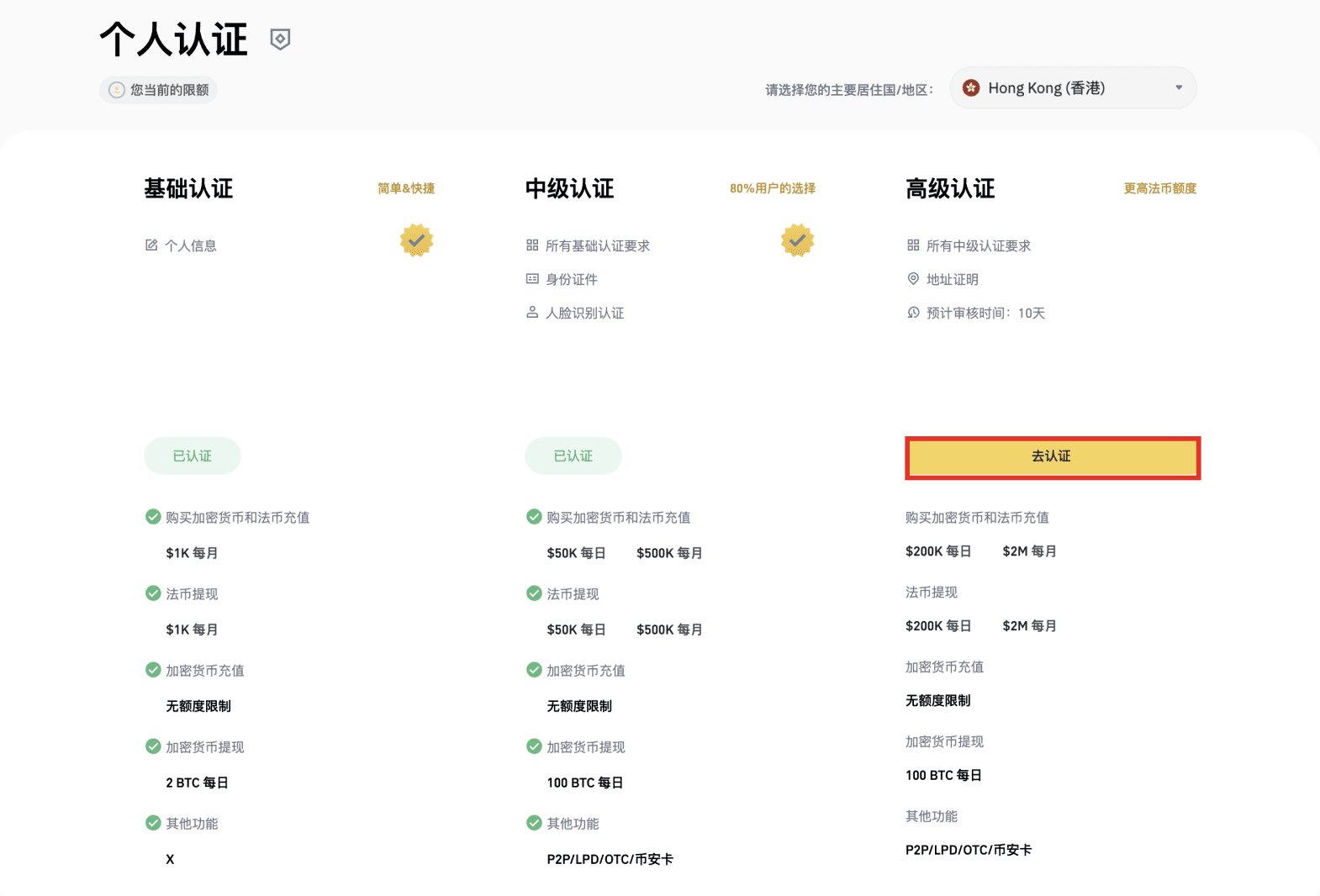Click basic 无额度限制 deposit value
Viewport: 1320px width, 896px height.
click(198, 706)
